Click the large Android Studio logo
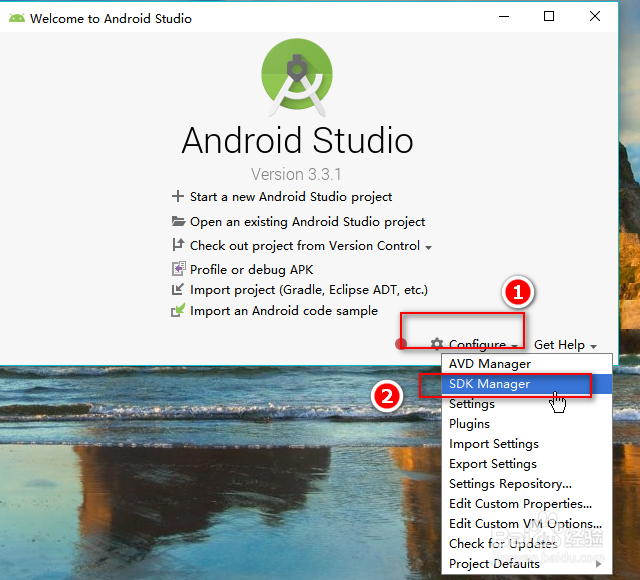This screenshot has height=580, width=640. pos(297,77)
